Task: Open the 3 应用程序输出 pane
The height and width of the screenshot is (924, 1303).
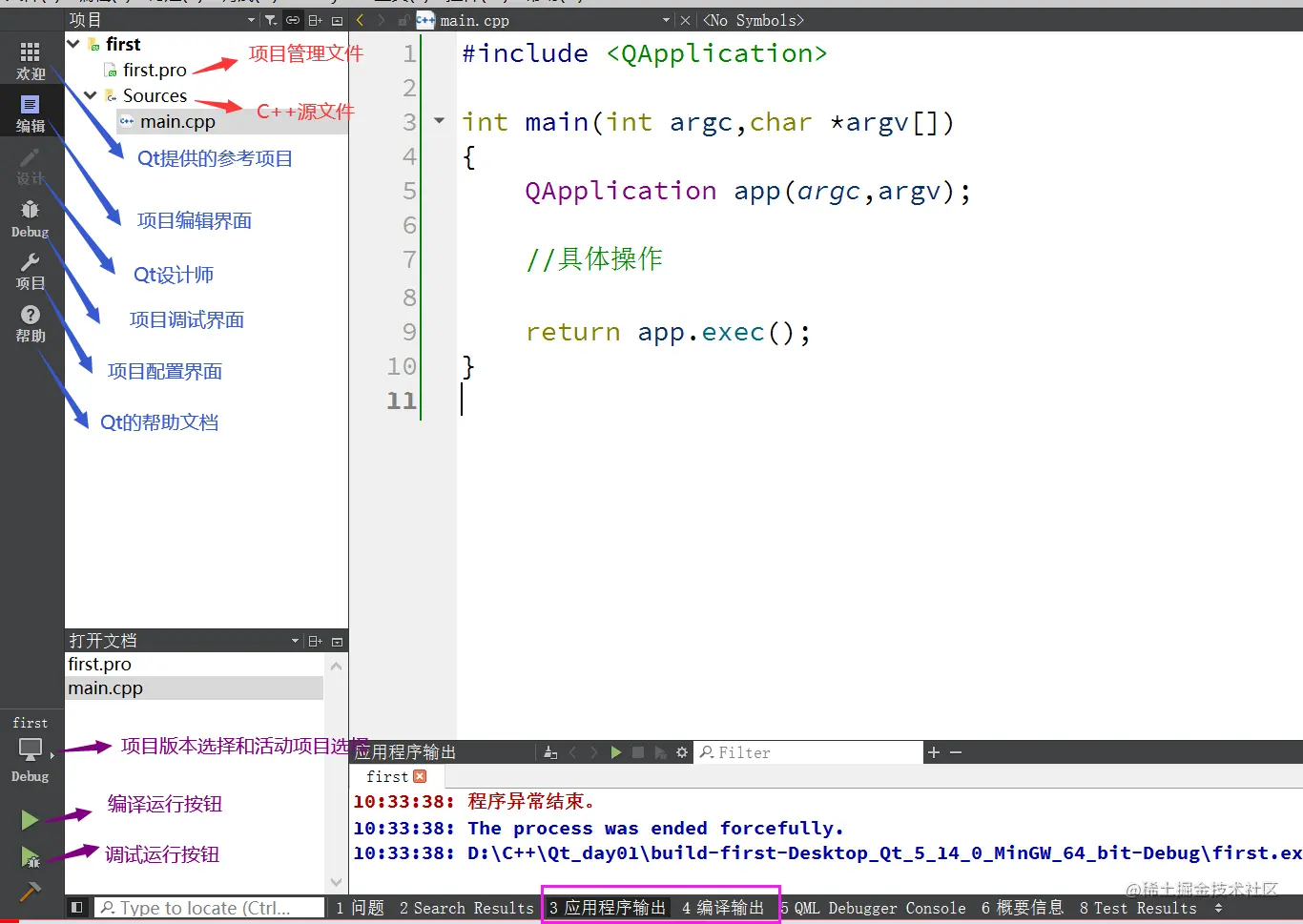Action: [x=608, y=908]
